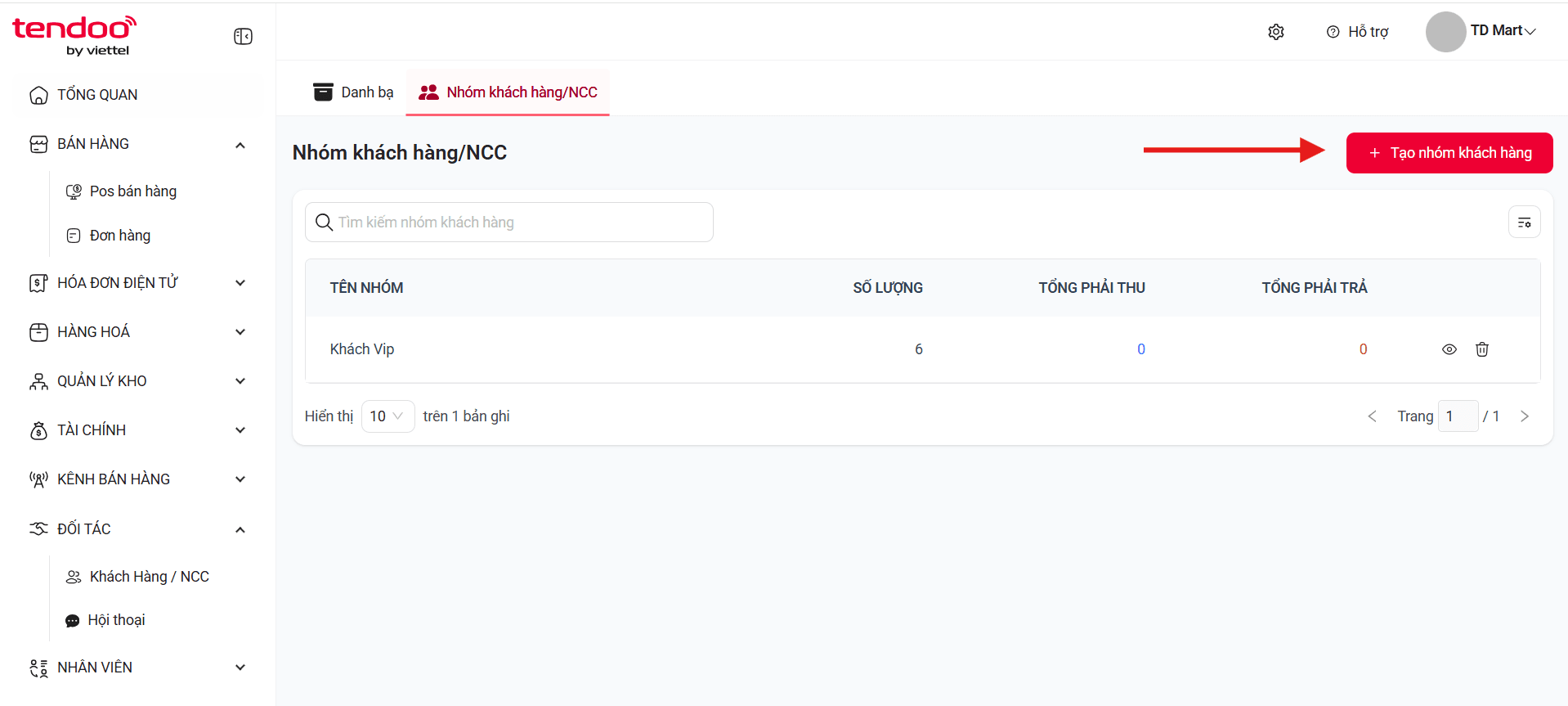Delete the Khách Vip group with the trash icon
The image size is (1568, 706).
pyautogui.click(x=1481, y=349)
